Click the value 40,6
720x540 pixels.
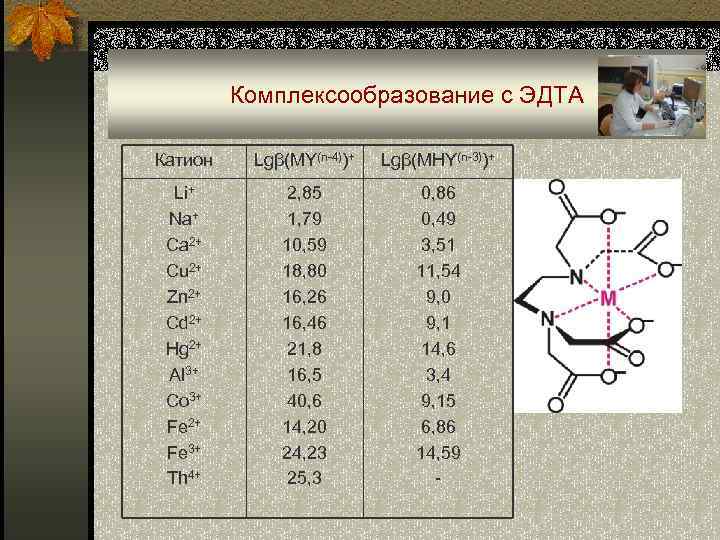pos(304,401)
